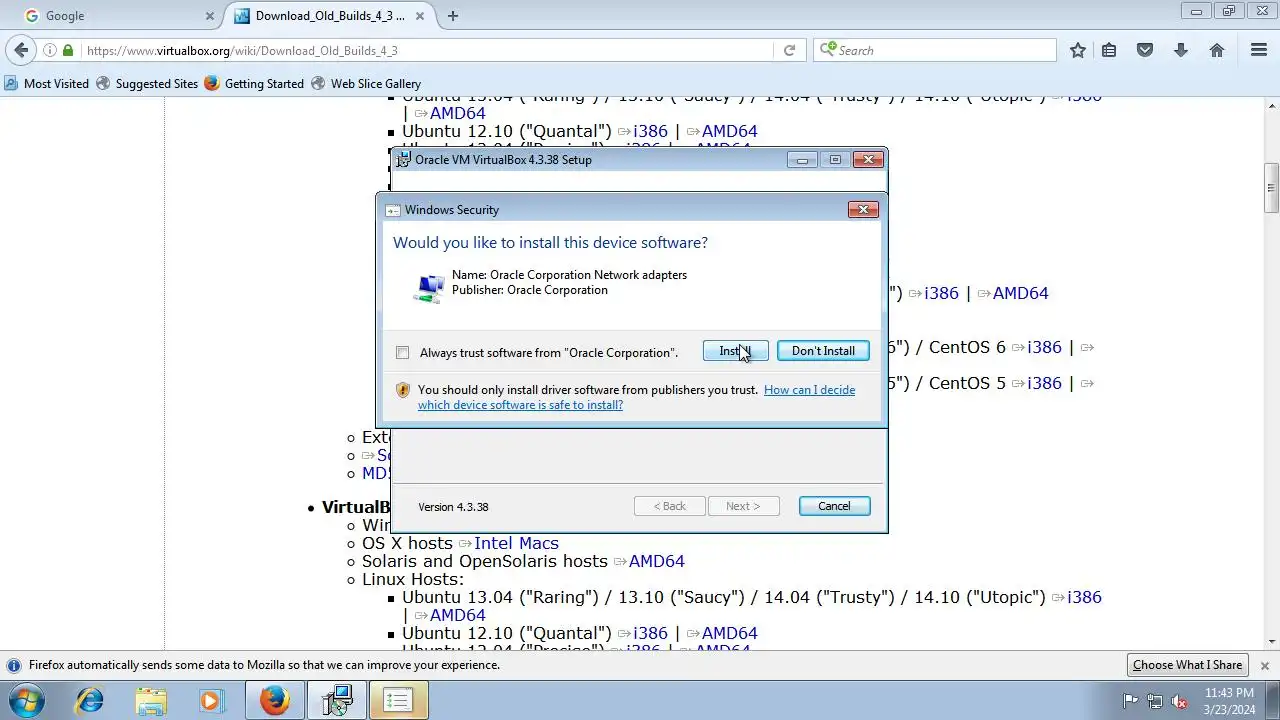The width and height of the screenshot is (1280, 720).
Task: Open Most Visited bookmarks folder
Action: point(47,84)
